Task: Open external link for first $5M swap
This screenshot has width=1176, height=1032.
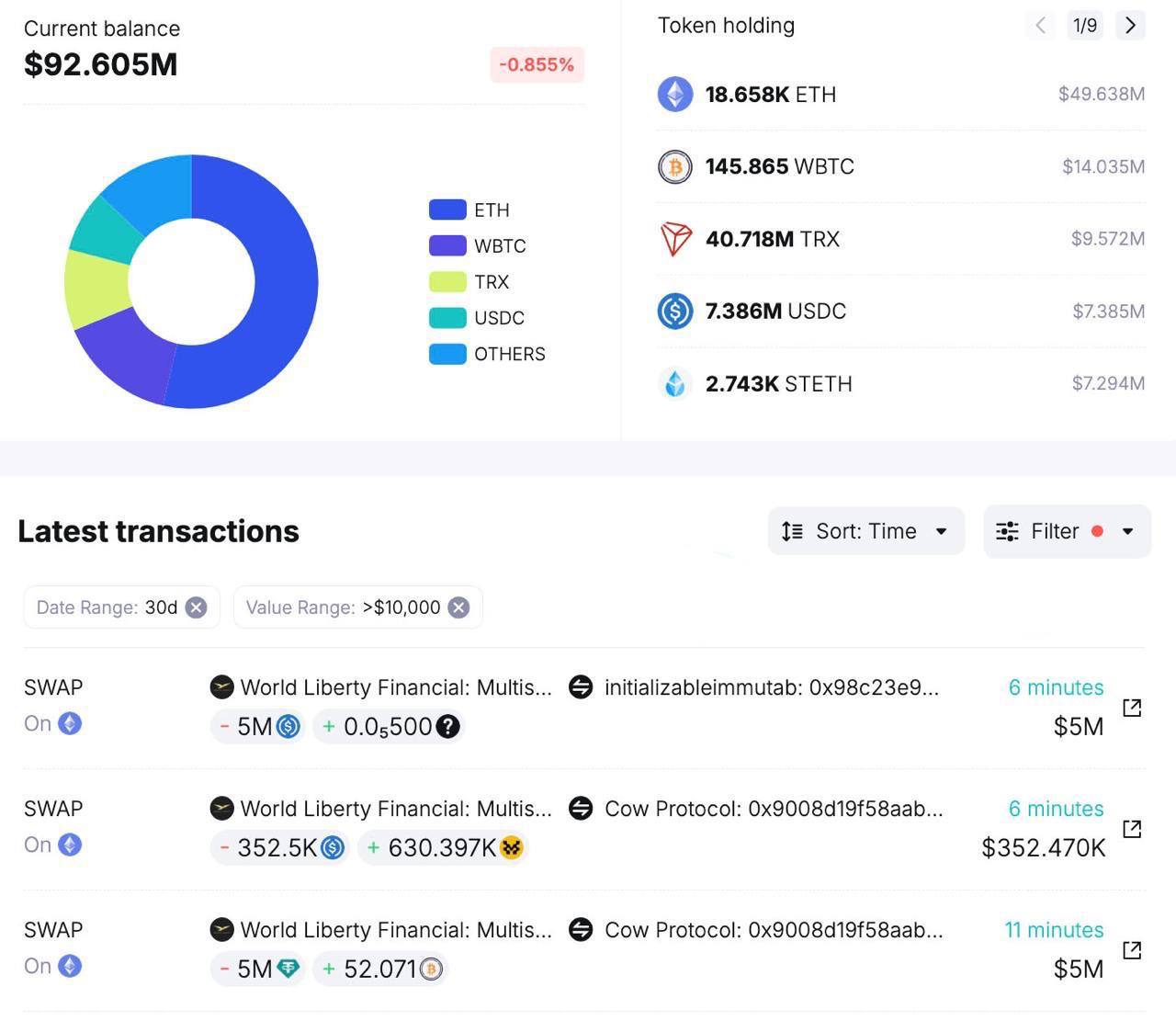Action: pyautogui.click(x=1132, y=708)
